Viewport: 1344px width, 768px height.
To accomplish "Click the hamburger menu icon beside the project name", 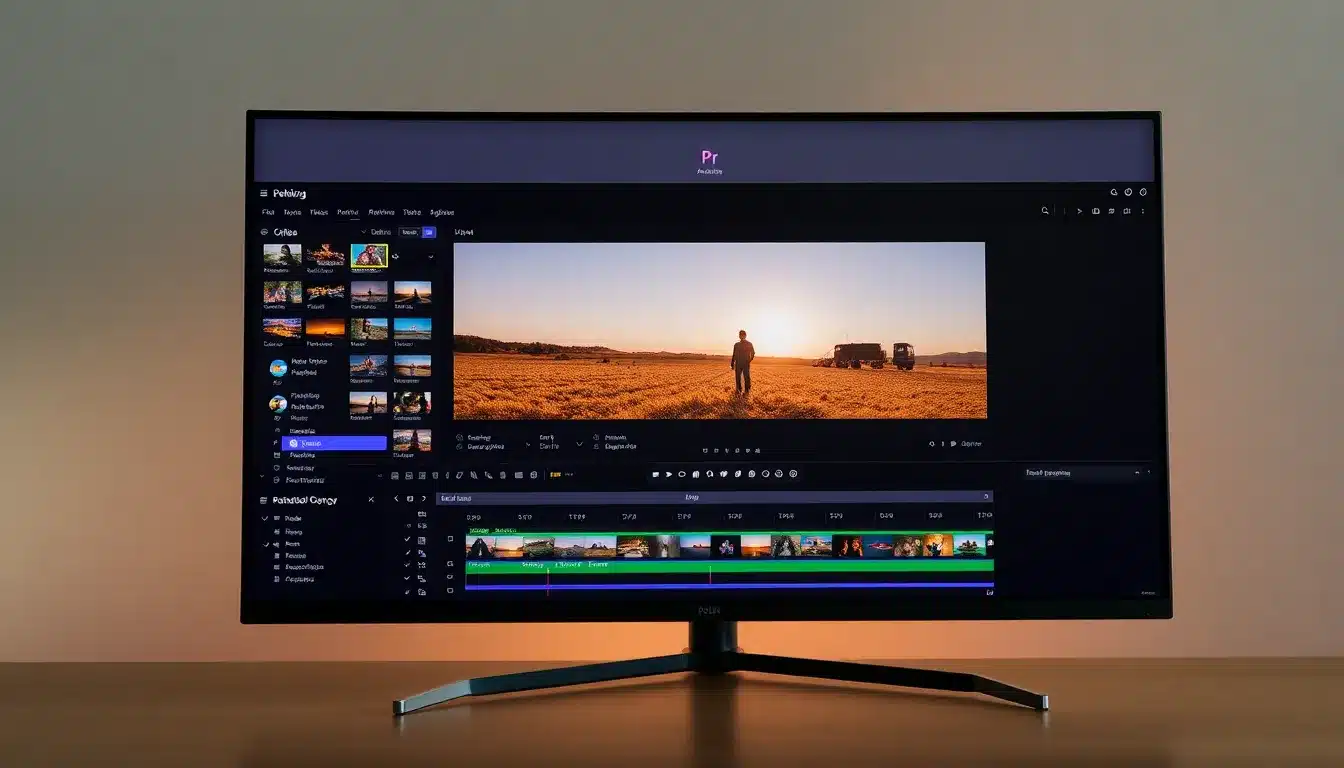I will click(264, 193).
